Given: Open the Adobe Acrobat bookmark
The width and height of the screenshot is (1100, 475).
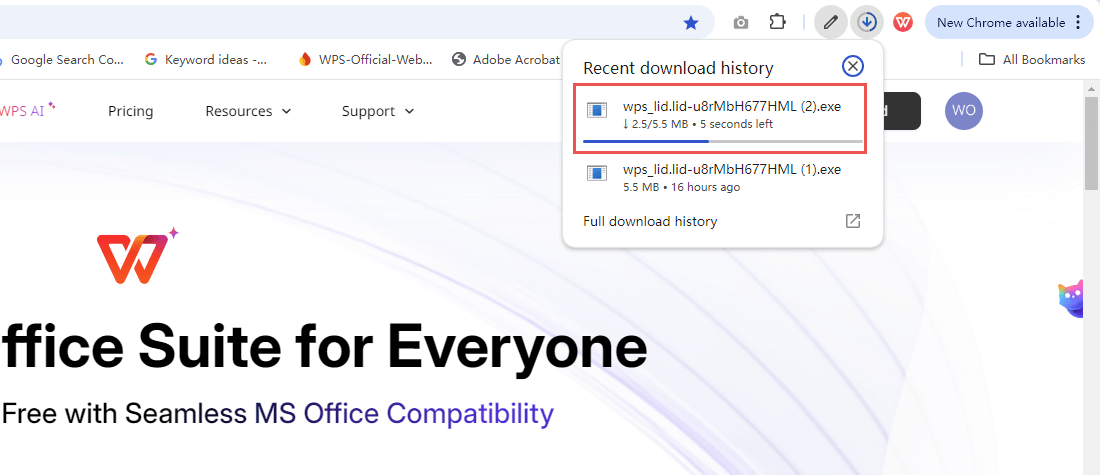Looking at the screenshot, I should click(507, 60).
